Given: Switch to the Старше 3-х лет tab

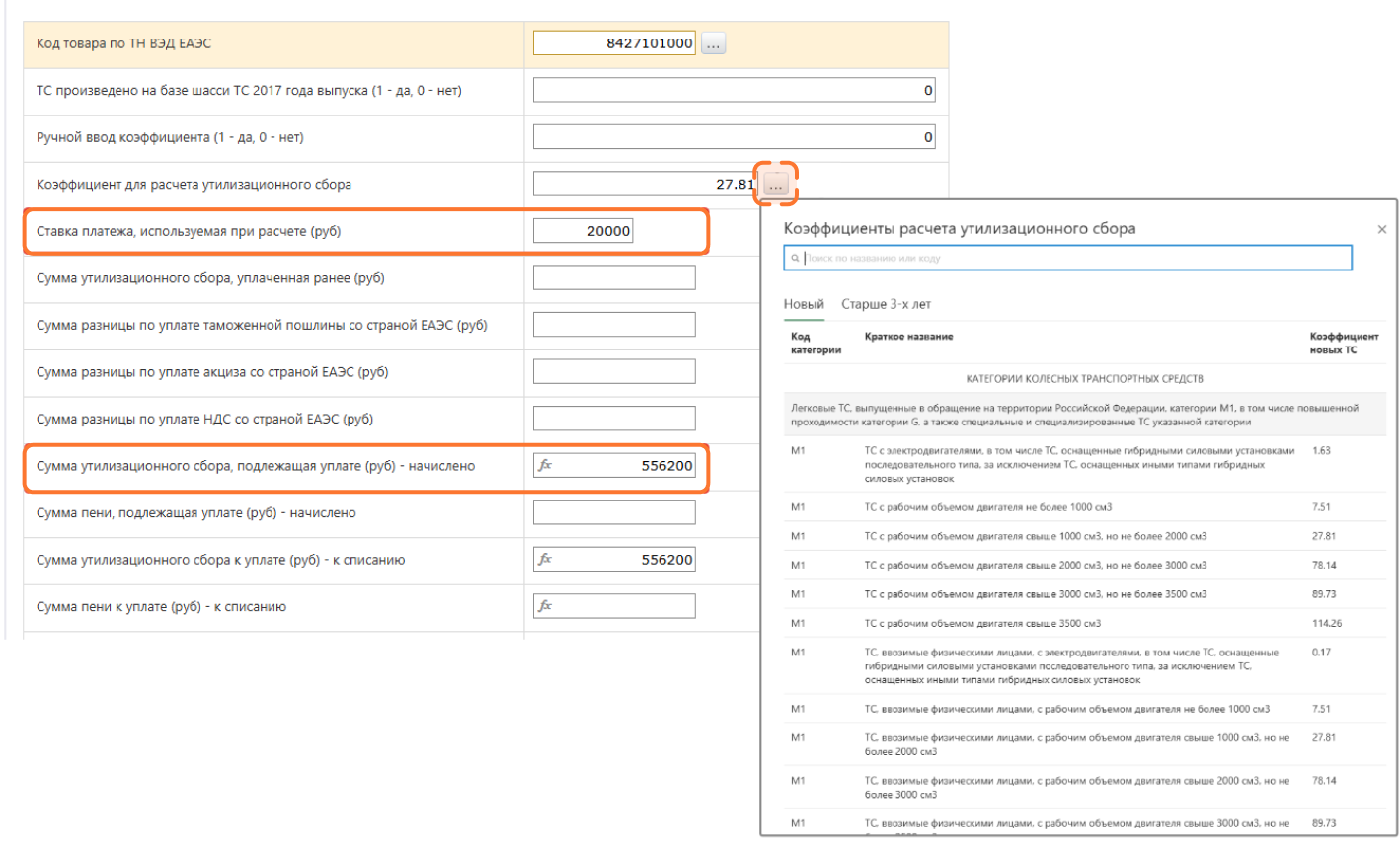Looking at the screenshot, I should pyautogui.click(x=886, y=304).
